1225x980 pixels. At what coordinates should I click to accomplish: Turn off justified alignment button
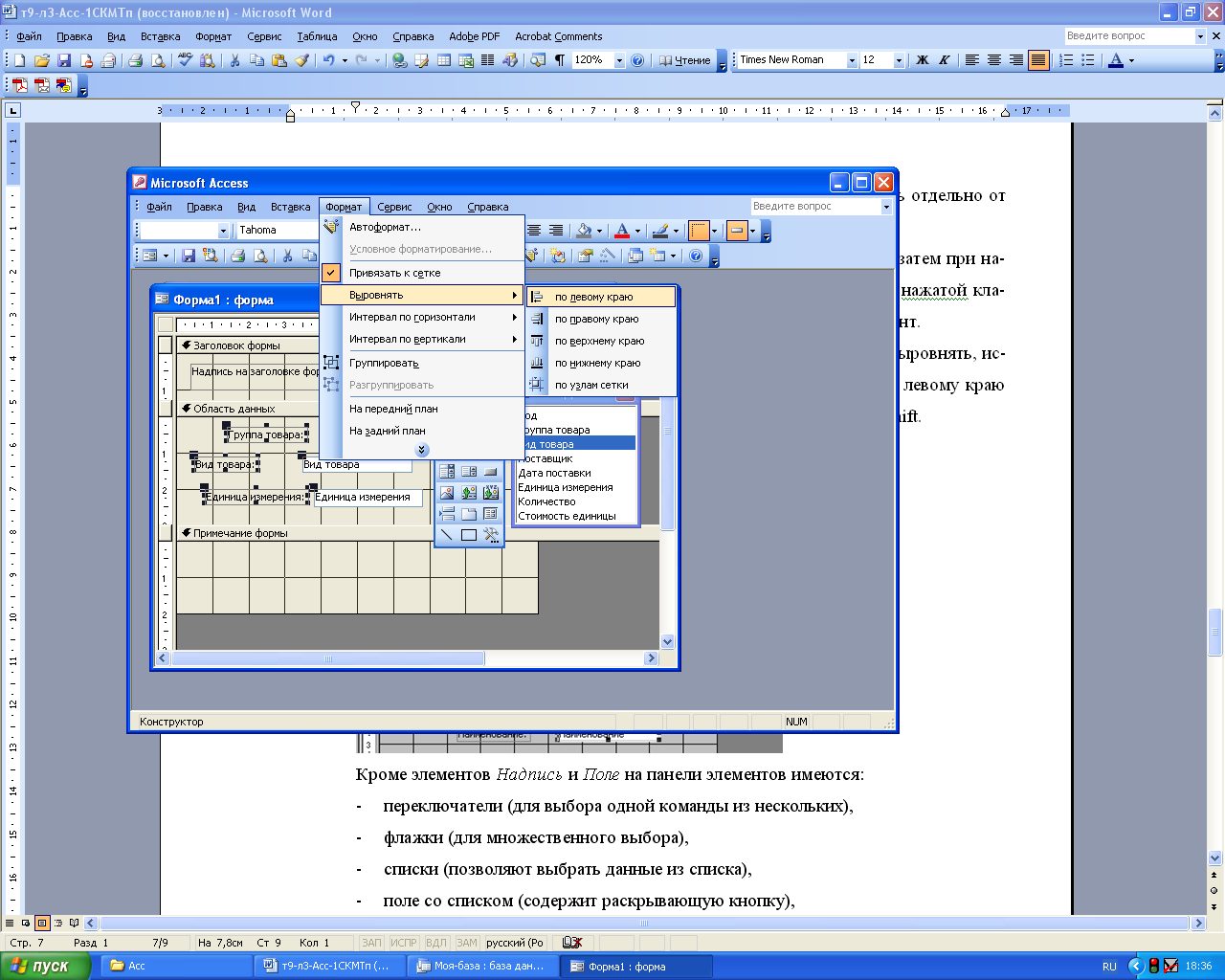click(x=1038, y=60)
